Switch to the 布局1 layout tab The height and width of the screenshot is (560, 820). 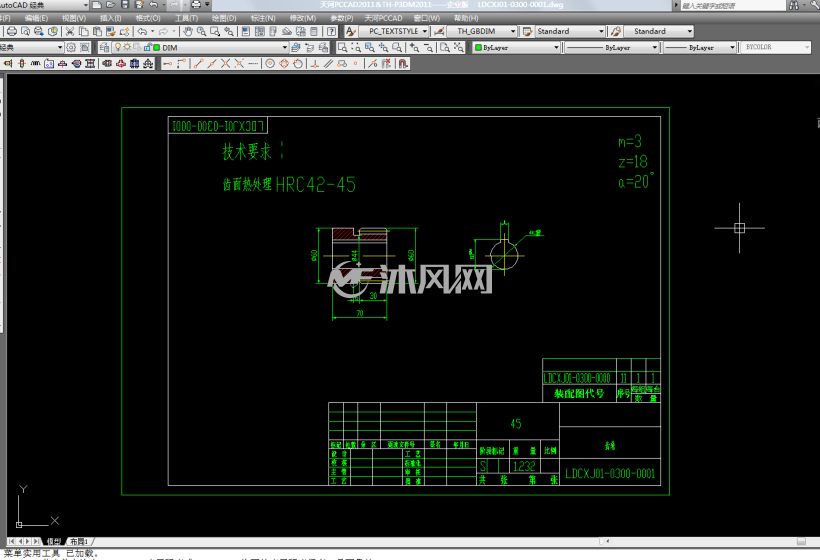pyautogui.click(x=79, y=542)
